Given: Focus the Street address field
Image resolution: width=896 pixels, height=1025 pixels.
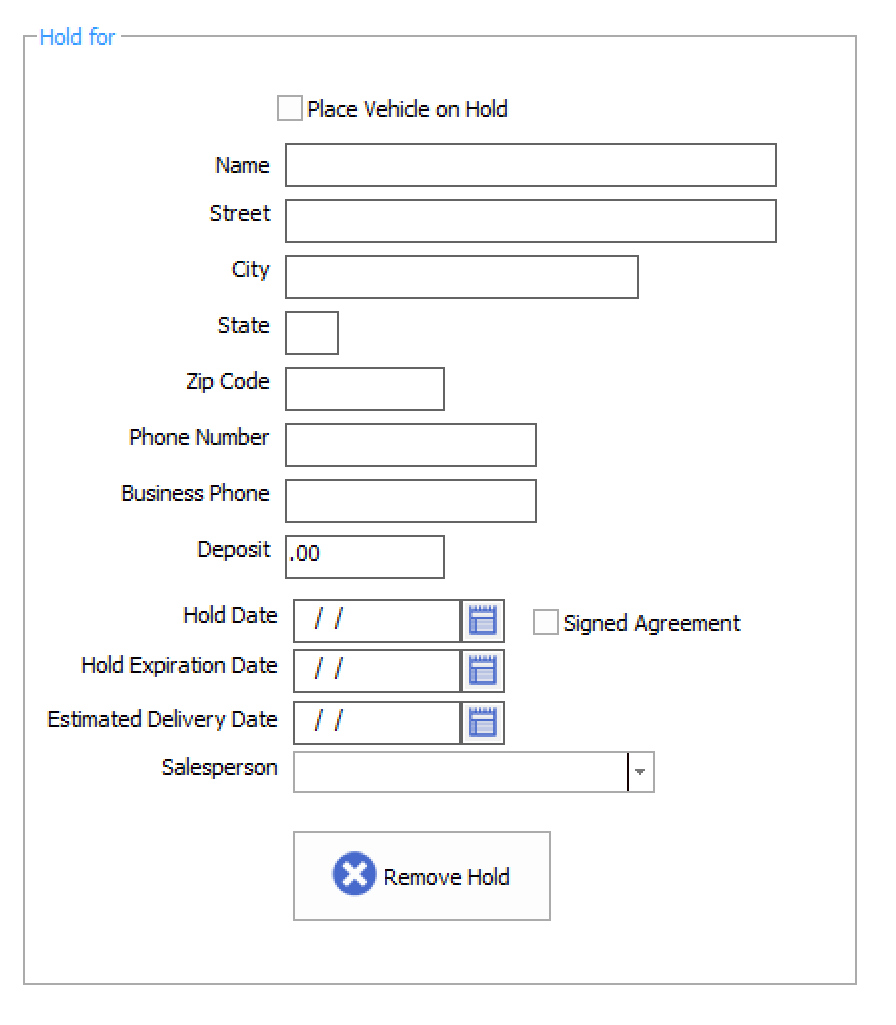Looking at the screenshot, I should [x=530, y=221].
